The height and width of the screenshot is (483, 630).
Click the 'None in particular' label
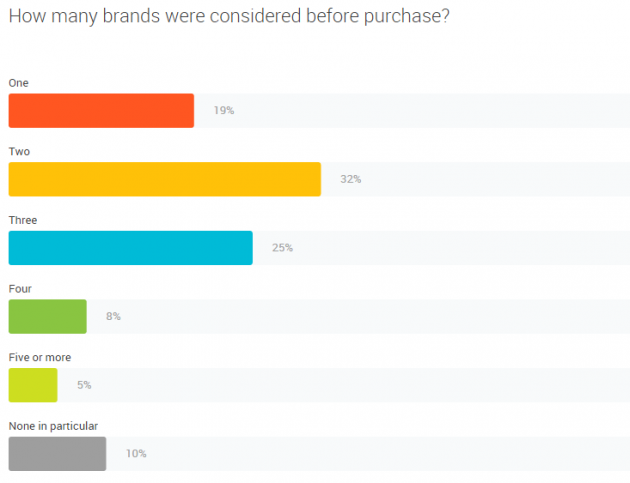coord(52,426)
